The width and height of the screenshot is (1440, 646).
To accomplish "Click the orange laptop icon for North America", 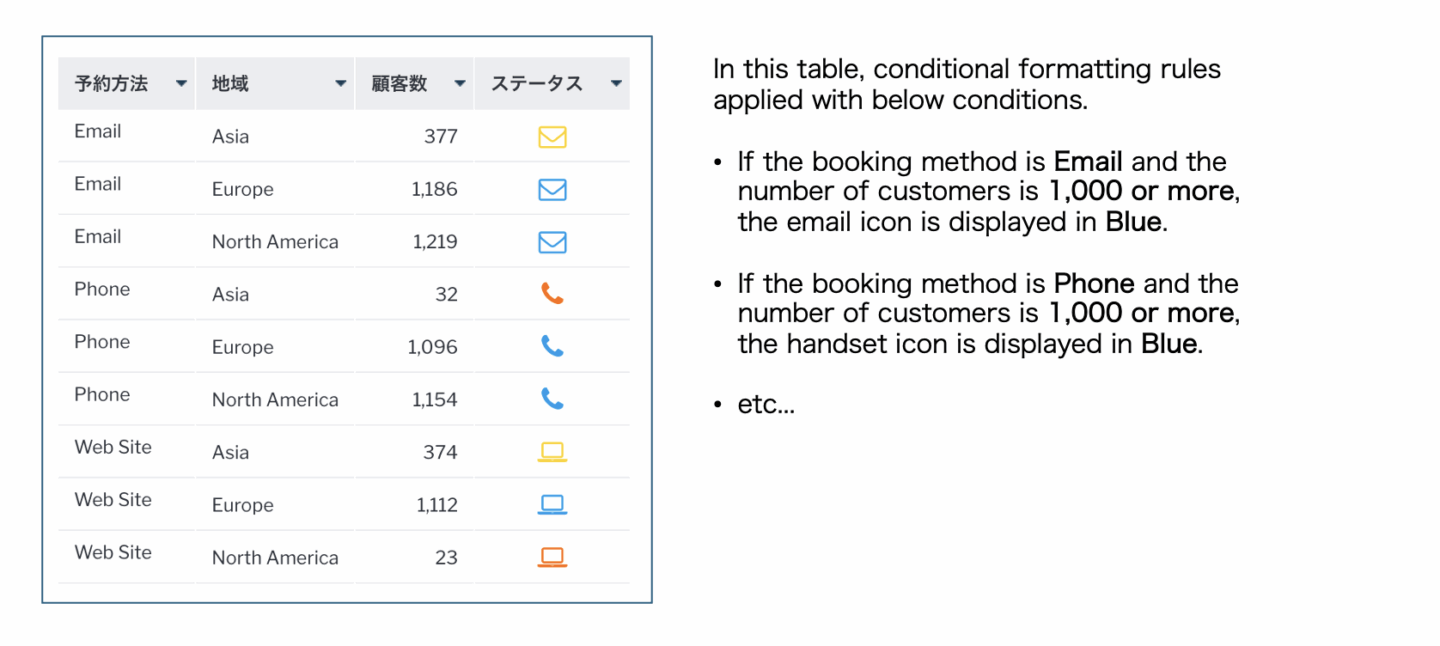I will pos(552,557).
